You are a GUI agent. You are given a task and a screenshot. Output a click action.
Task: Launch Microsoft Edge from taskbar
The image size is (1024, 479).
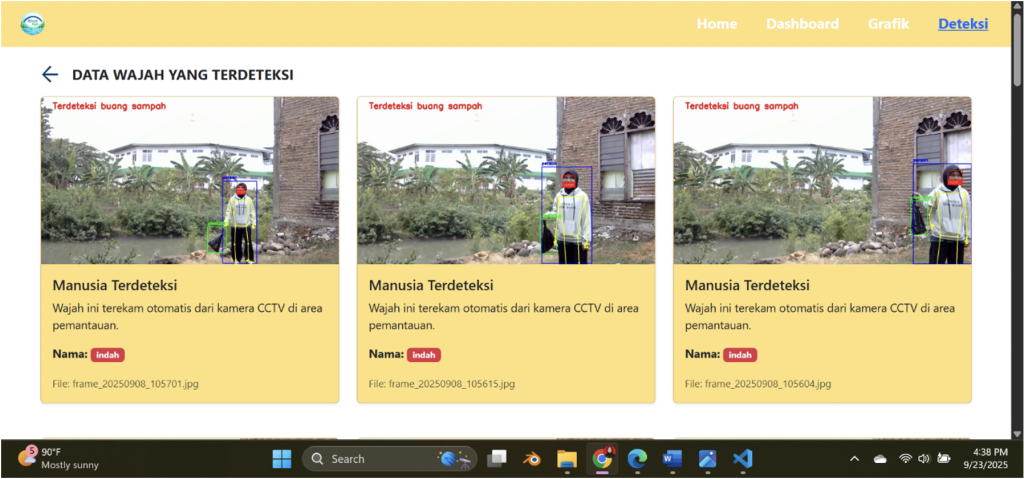[637, 458]
